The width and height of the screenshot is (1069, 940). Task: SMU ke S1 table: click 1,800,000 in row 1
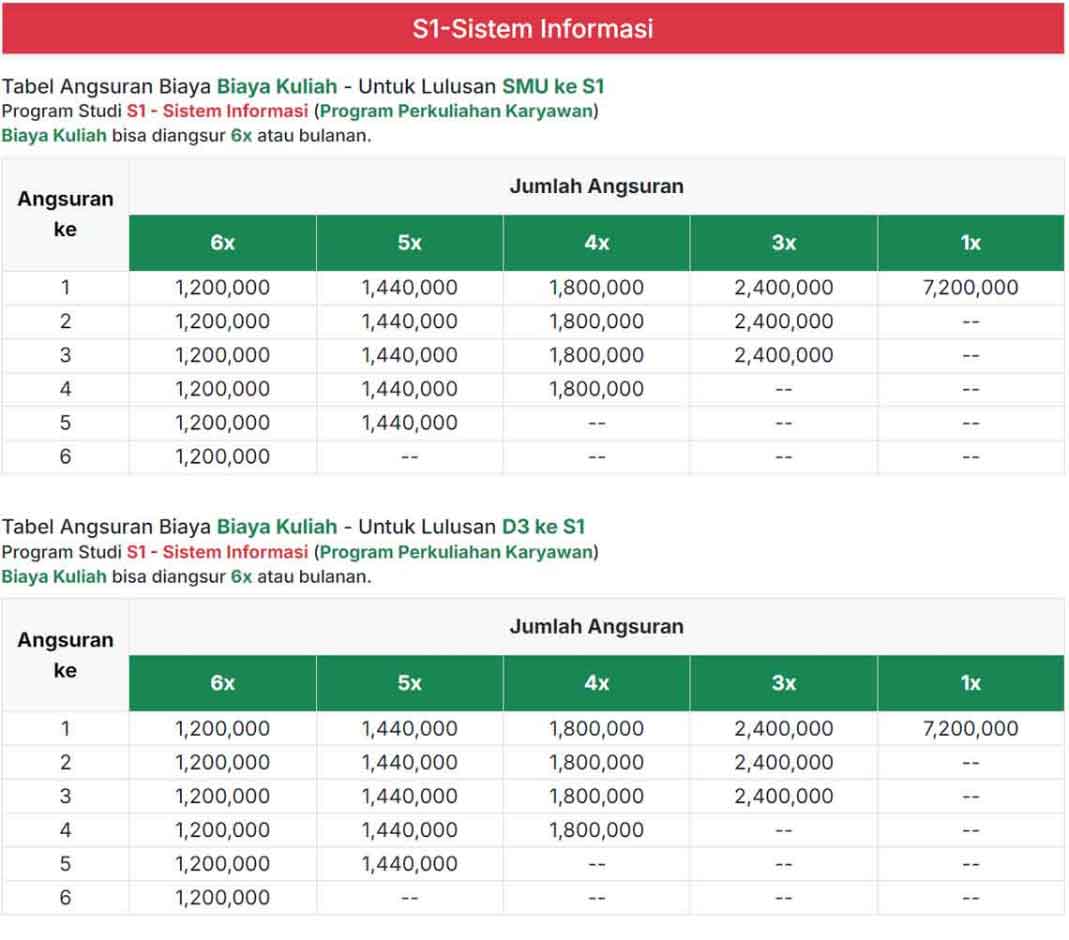pos(597,288)
